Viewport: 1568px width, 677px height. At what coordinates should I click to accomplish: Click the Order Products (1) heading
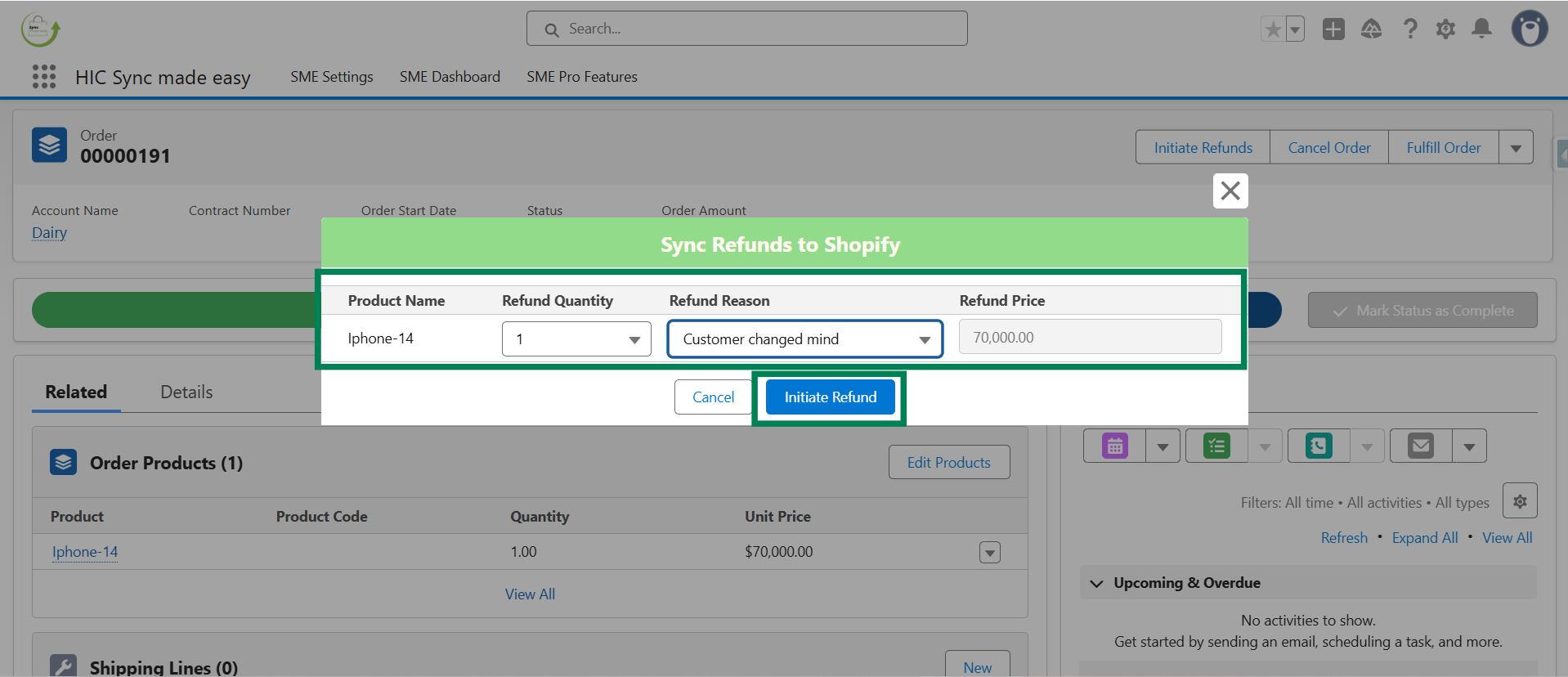(x=166, y=464)
